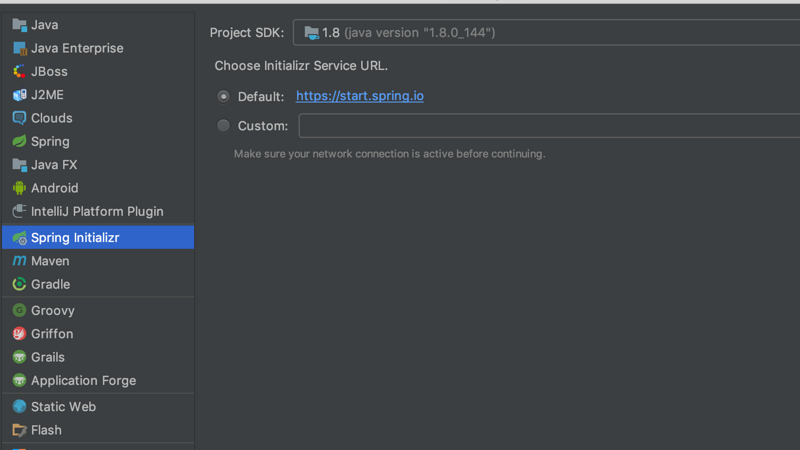800x450 pixels.
Task: Select Groovy in the project list
Action: pyautogui.click(x=53, y=311)
